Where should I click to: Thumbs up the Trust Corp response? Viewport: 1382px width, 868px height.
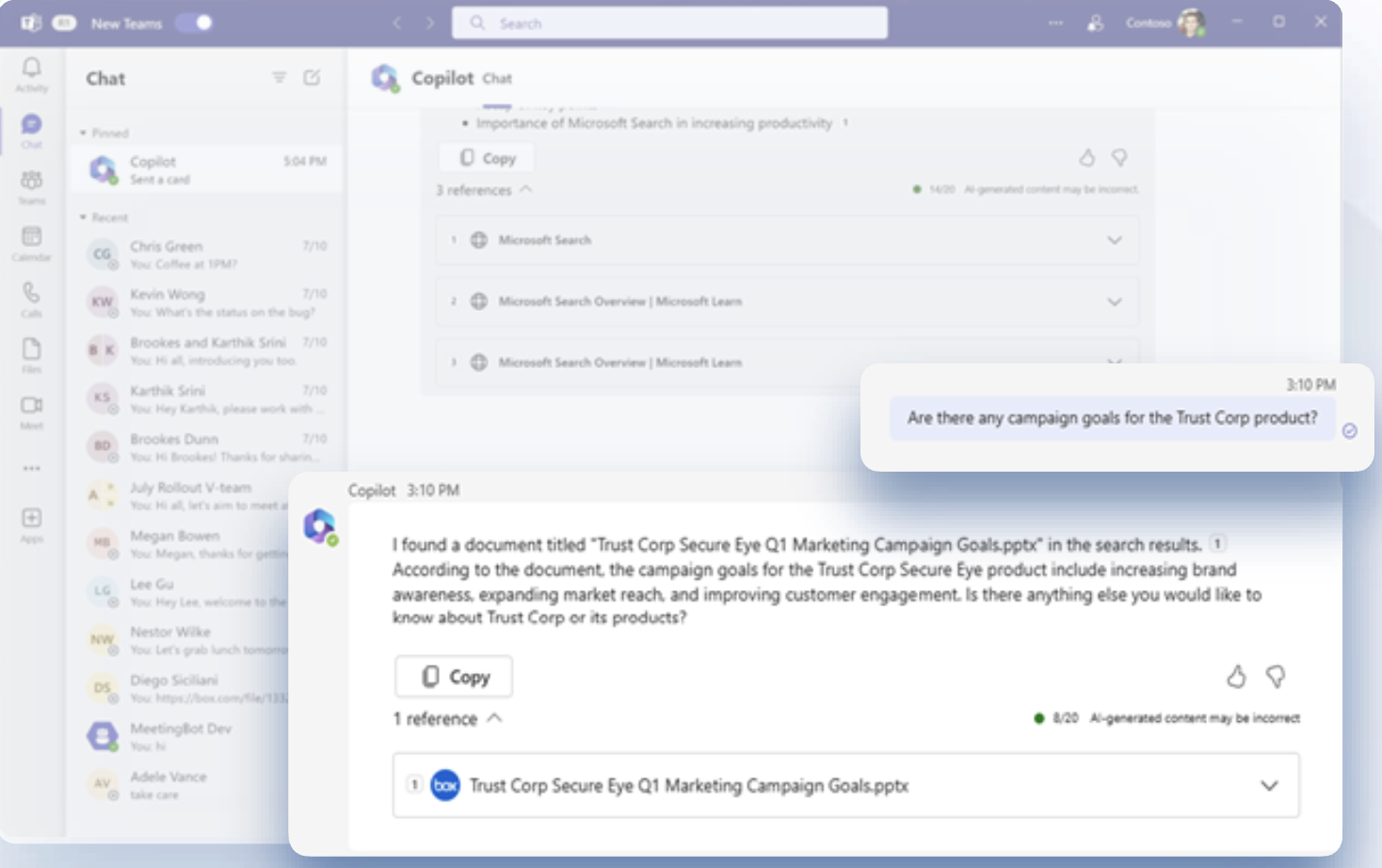pyautogui.click(x=1236, y=676)
